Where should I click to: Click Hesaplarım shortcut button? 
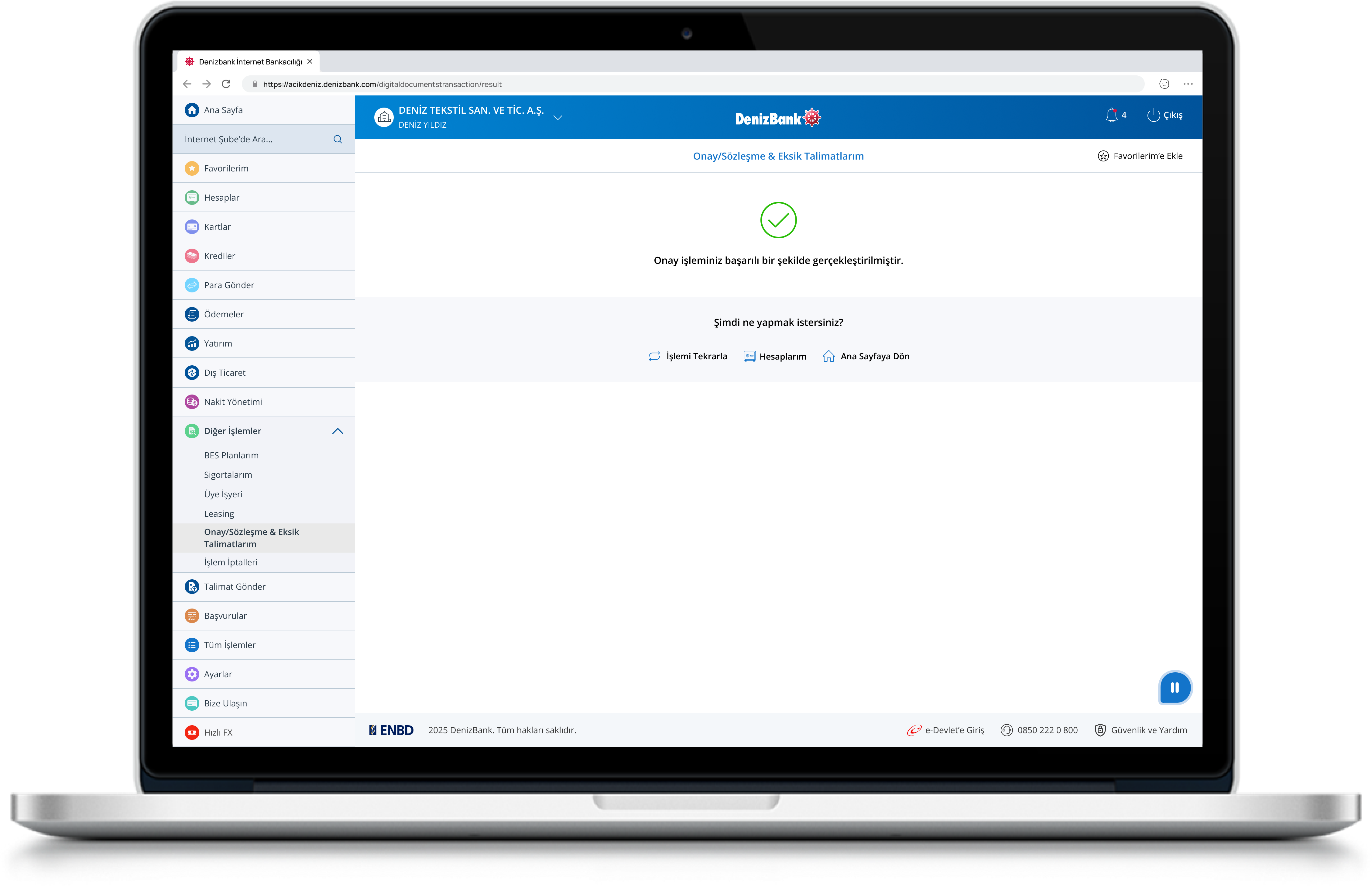(775, 357)
